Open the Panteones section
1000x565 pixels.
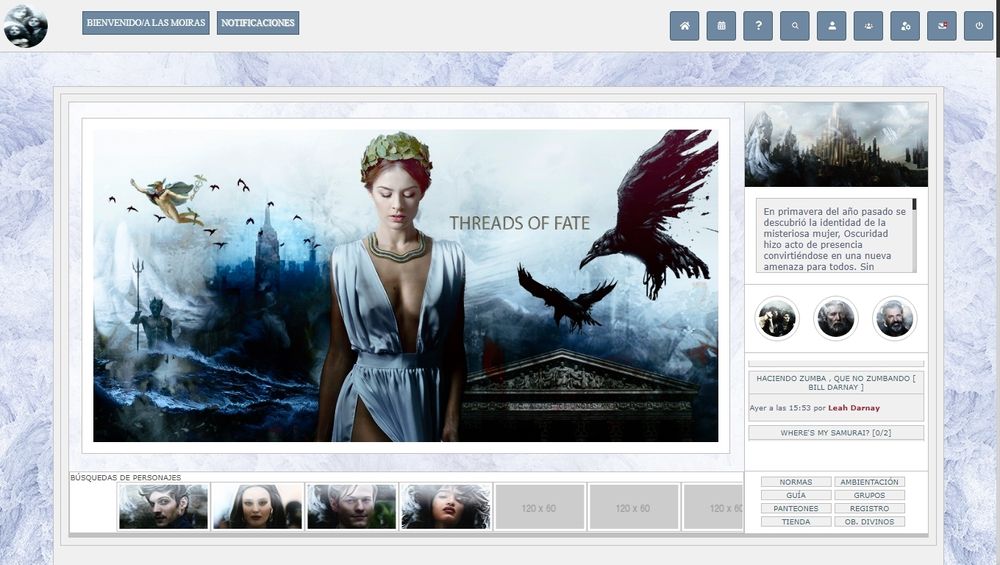pyautogui.click(x=796, y=508)
